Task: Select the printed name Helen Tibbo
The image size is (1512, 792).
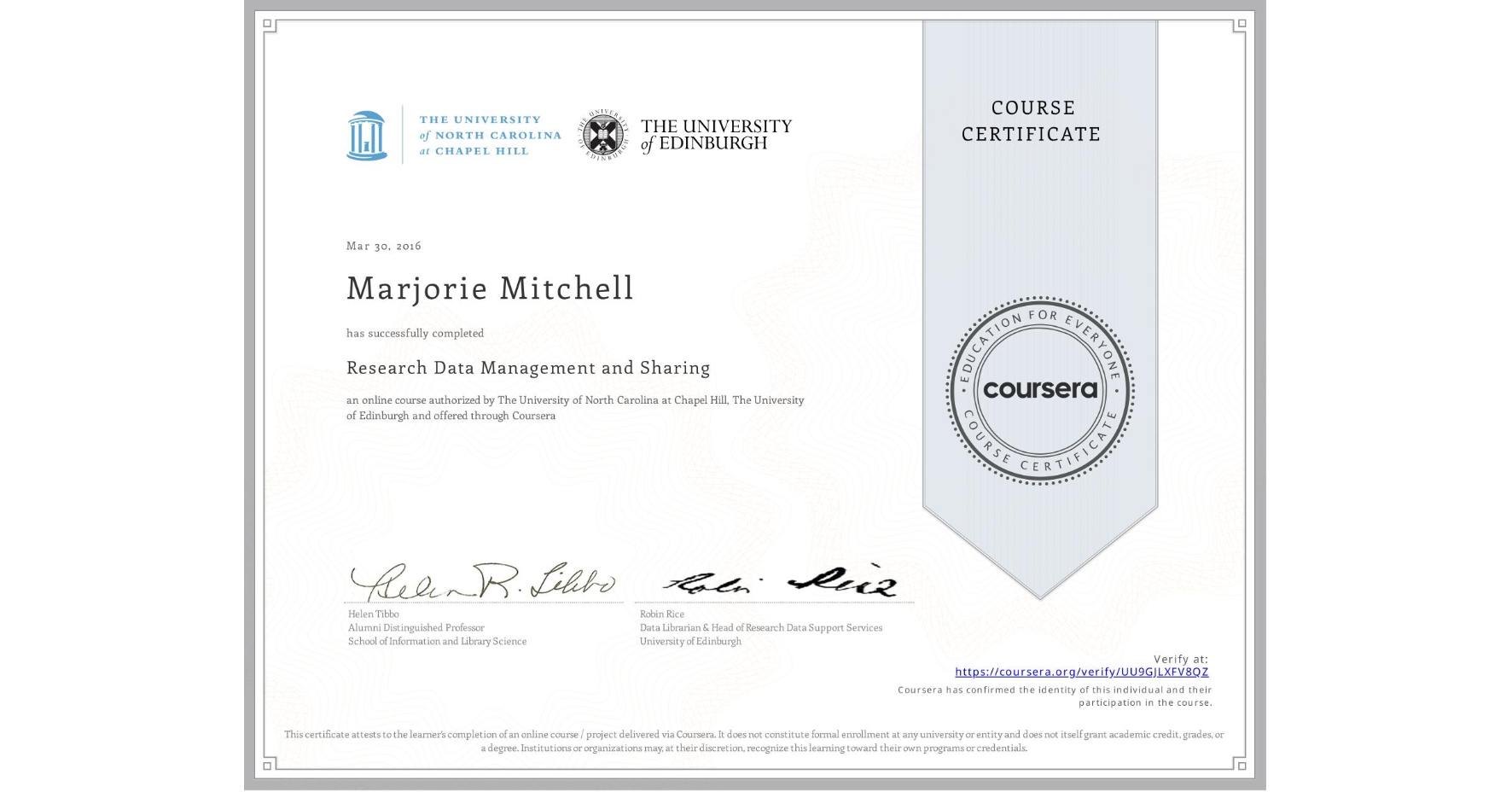Action: (x=373, y=614)
